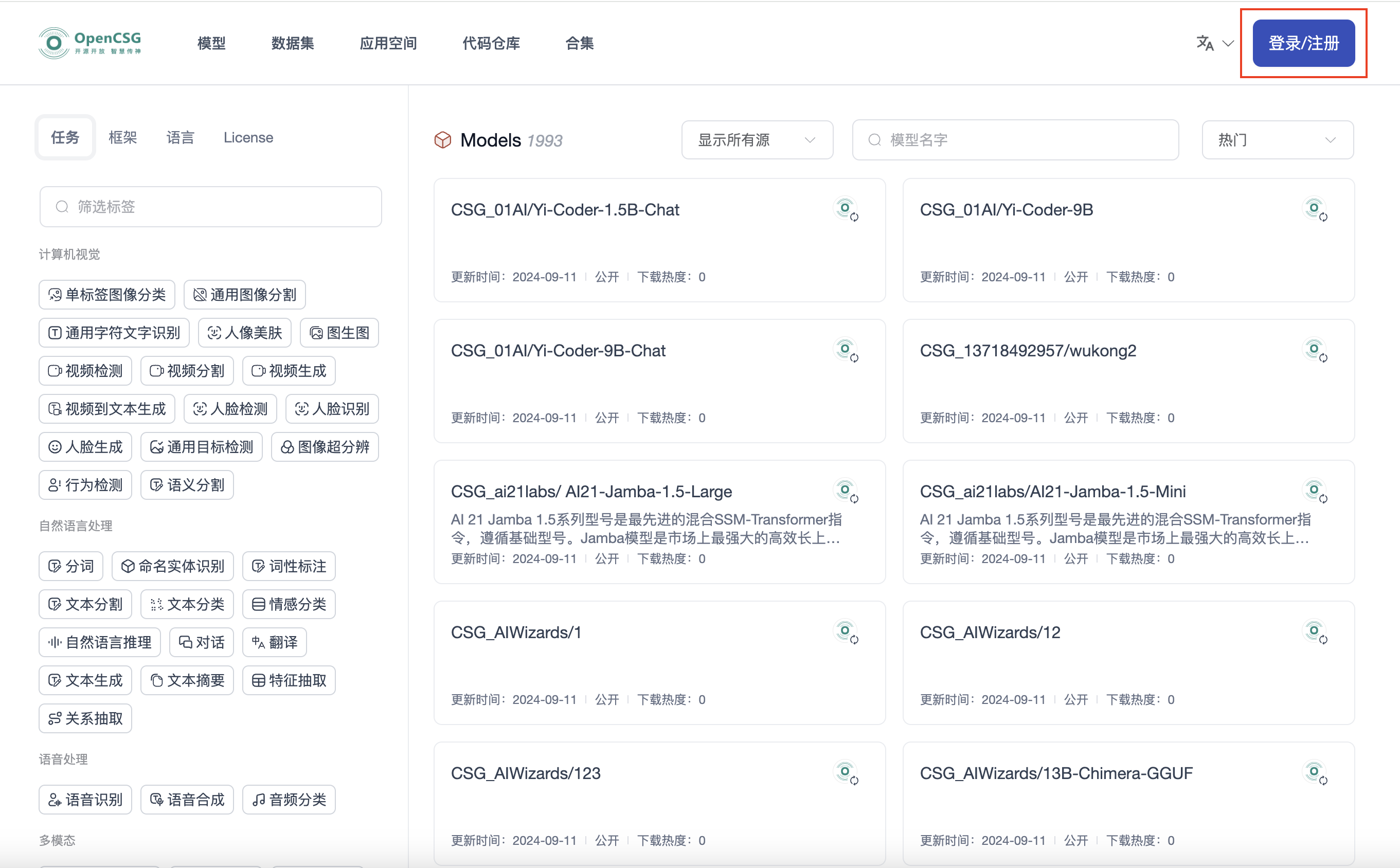1400x868 pixels.
Task: Toggle the 单标签图像分类 tag filter
Action: click(107, 295)
